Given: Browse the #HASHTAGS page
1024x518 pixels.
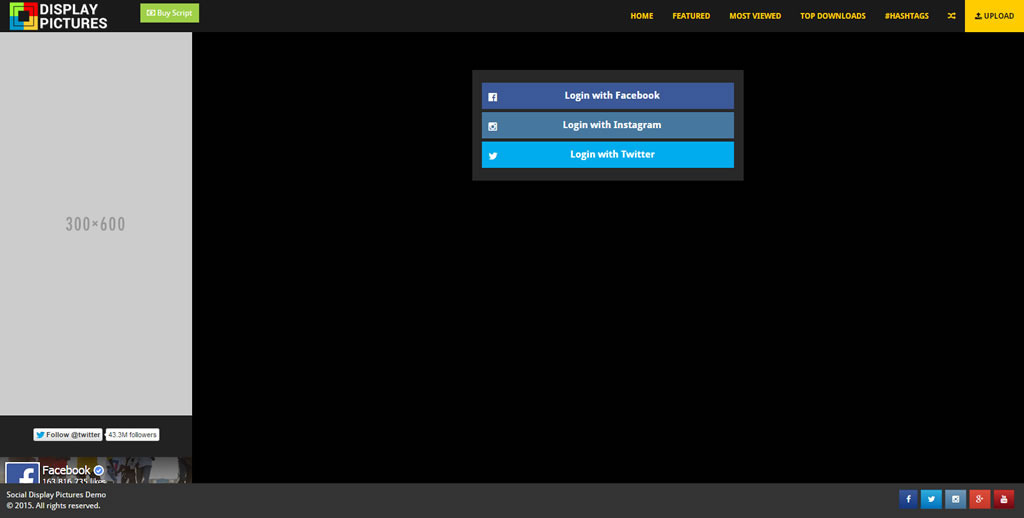Looking at the screenshot, I should click(906, 16).
